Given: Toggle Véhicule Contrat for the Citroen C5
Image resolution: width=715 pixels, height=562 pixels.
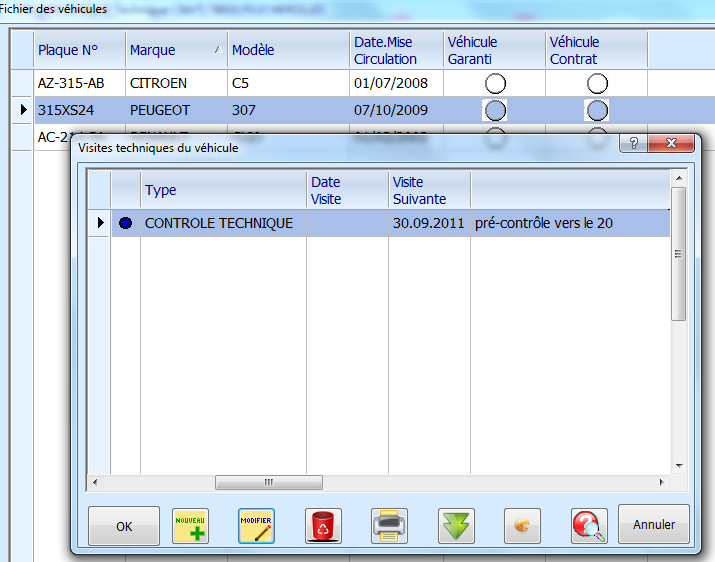Looking at the screenshot, I should pos(597,83).
